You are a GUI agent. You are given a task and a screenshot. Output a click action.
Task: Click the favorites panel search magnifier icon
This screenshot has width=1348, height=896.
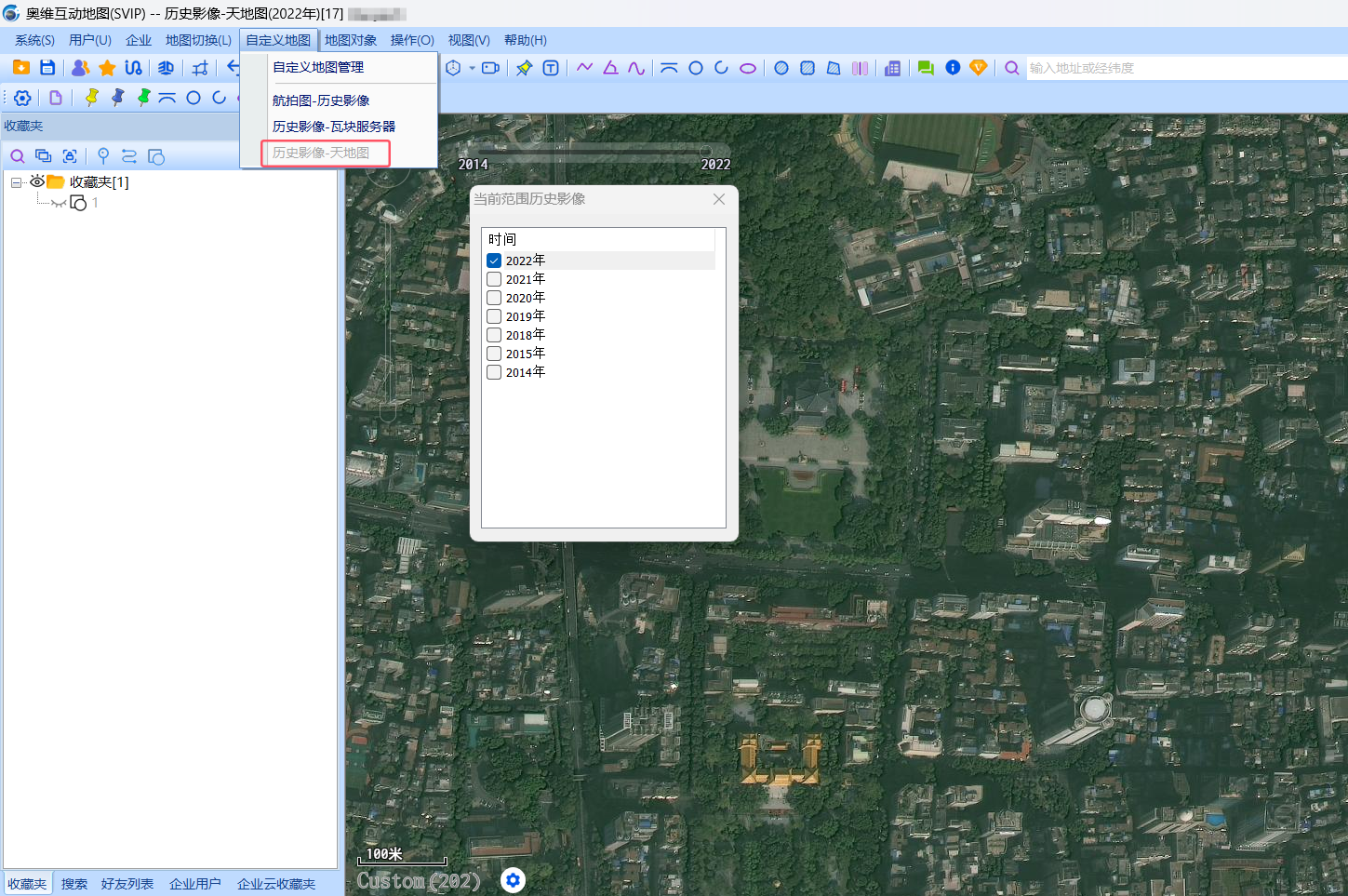(18, 156)
